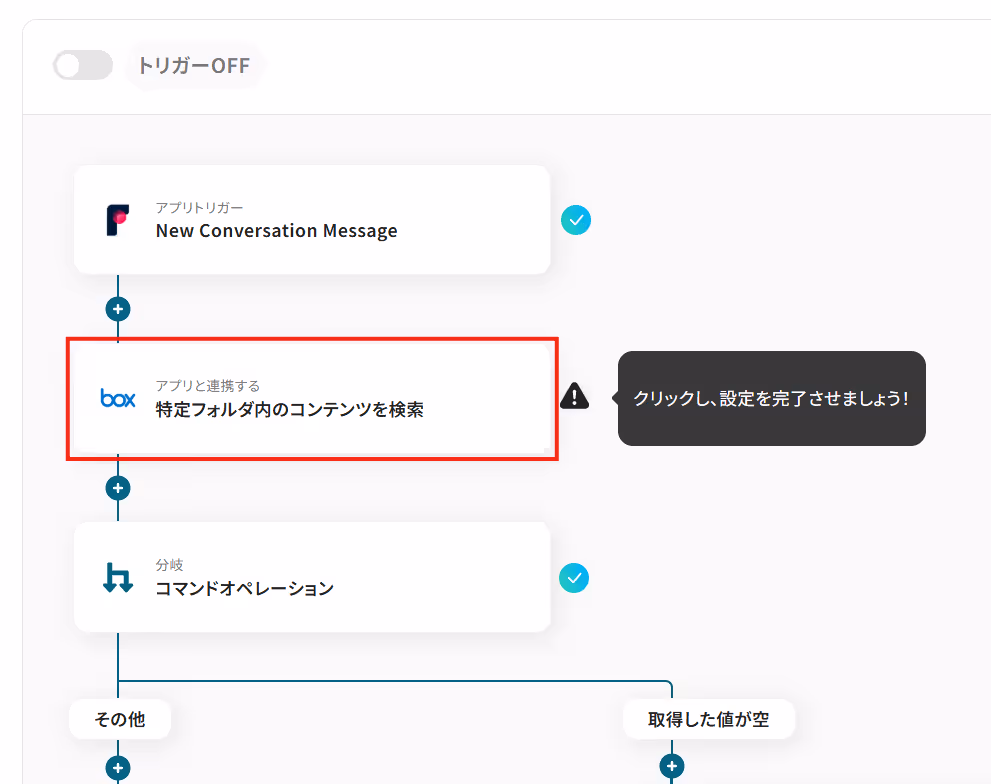
Task: Open the New Conversation Message trigger card
Action: coord(312,219)
